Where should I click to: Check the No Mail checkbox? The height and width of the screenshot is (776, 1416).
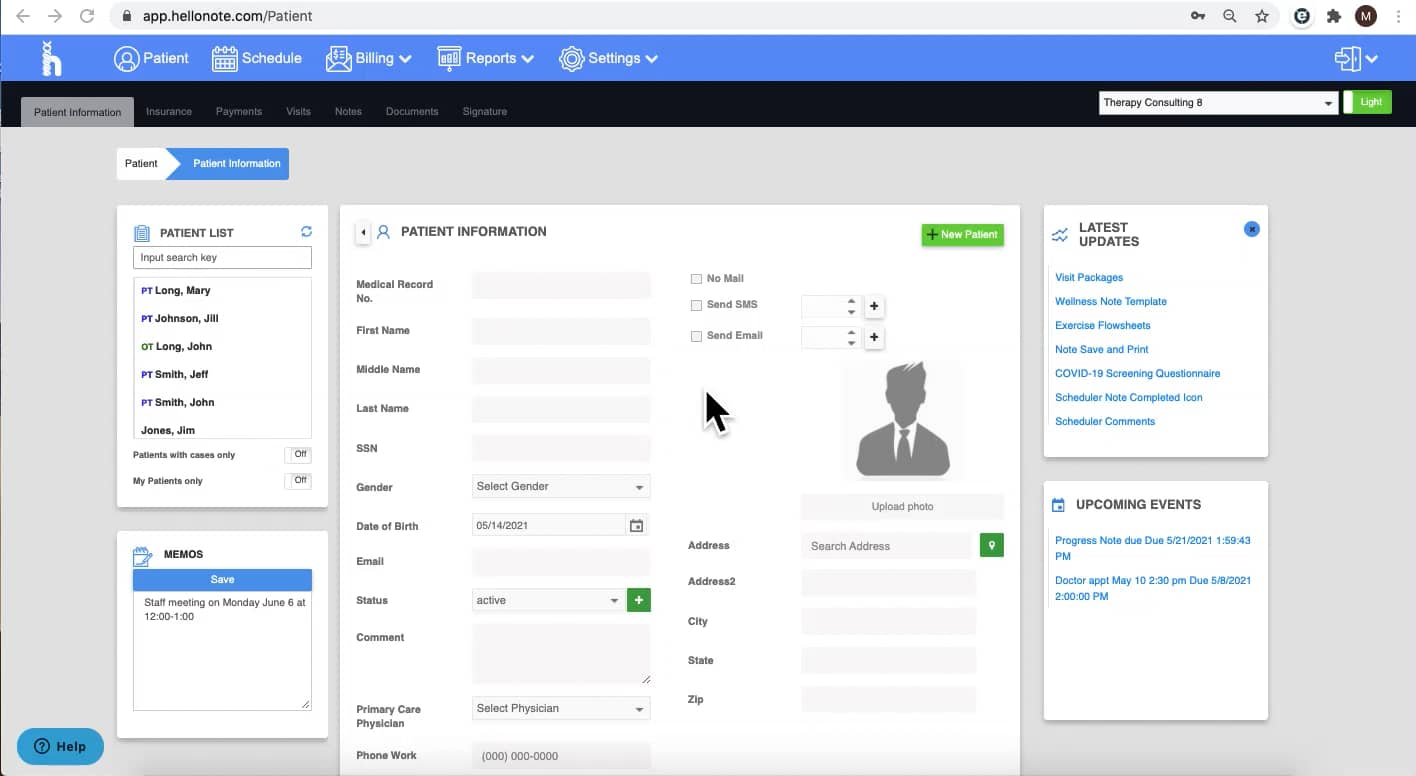pyautogui.click(x=696, y=279)
